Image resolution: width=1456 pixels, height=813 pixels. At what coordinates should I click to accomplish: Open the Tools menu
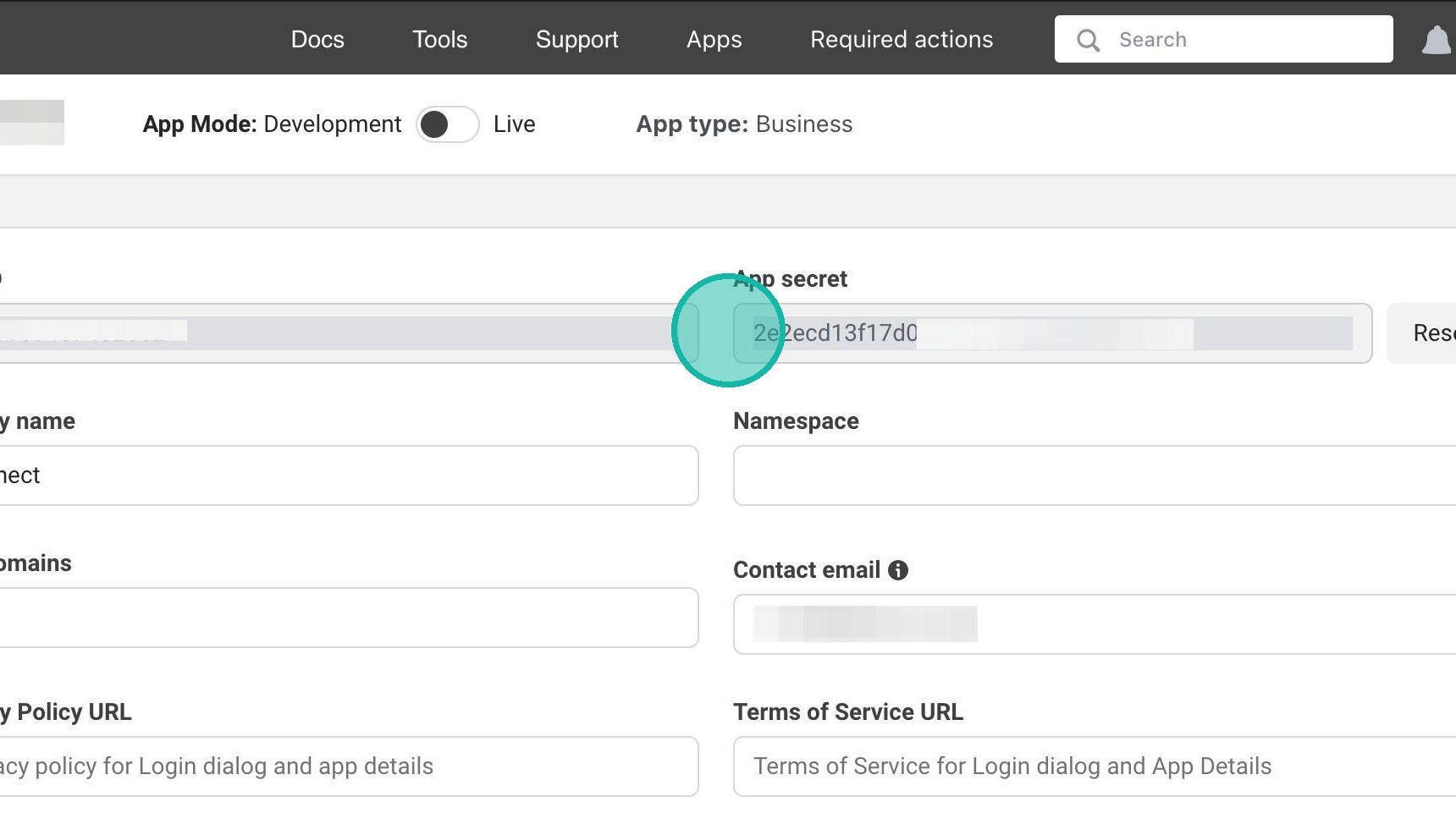[439, 39]
